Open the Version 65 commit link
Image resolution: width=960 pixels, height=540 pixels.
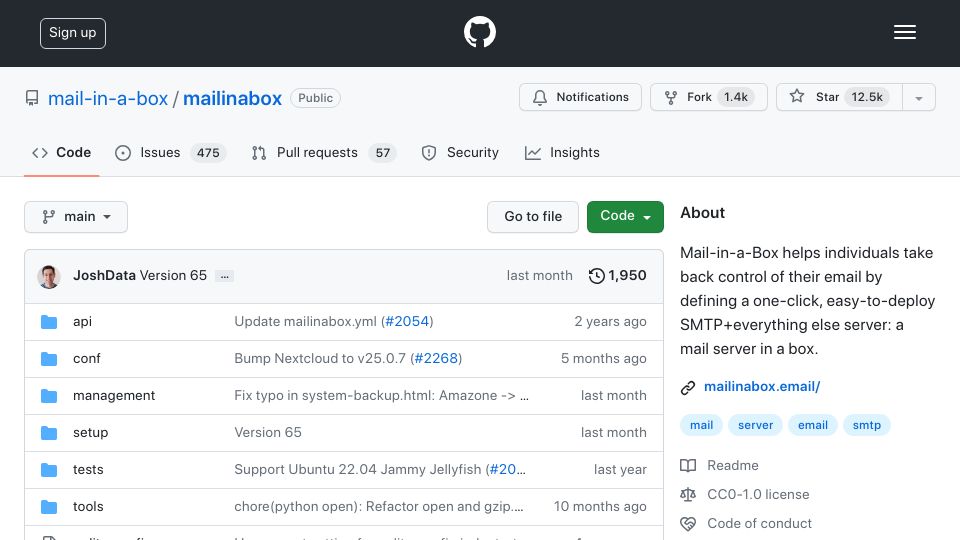click(x=173, y=276)
